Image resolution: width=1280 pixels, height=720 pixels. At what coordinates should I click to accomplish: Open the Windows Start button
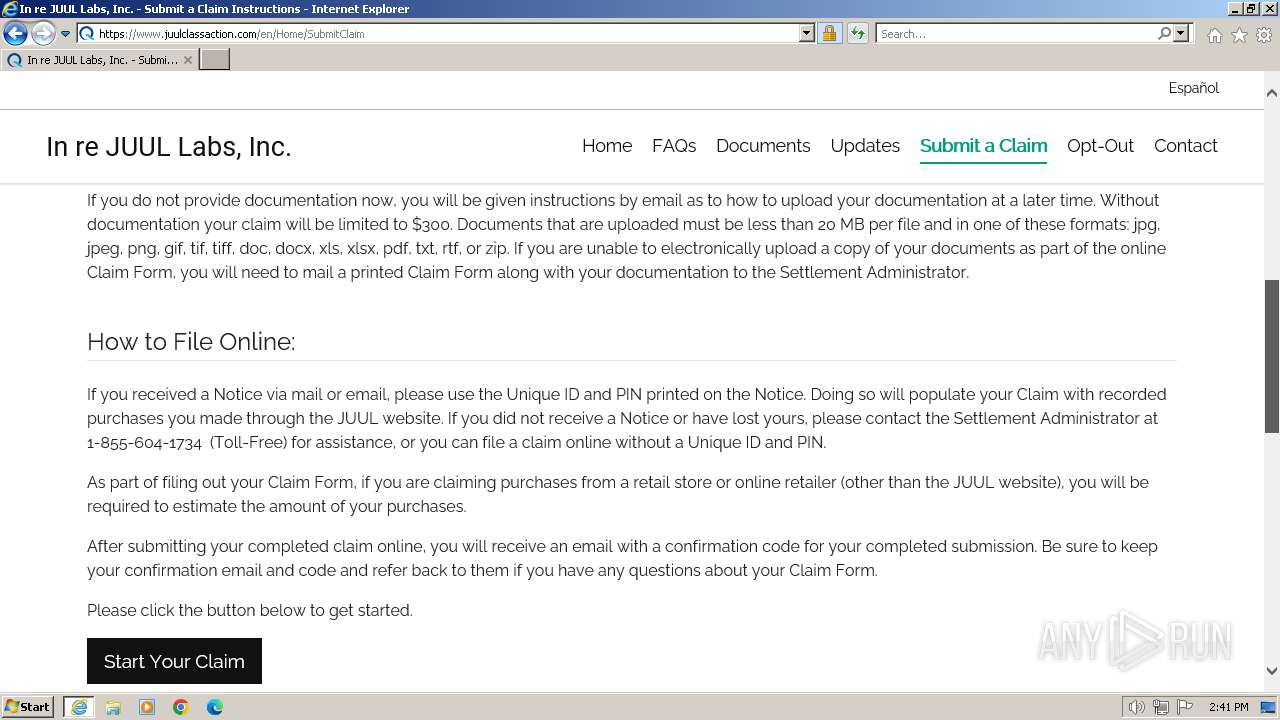(x=28, y=707)
